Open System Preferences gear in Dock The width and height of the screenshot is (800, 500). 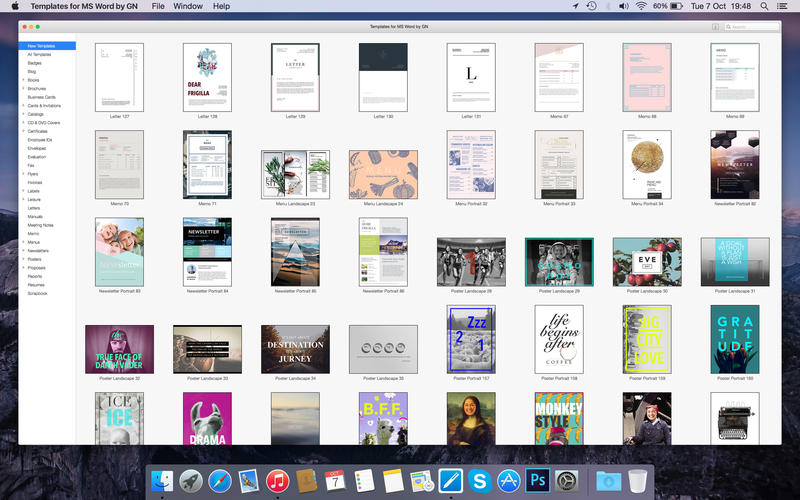point(566,481)
